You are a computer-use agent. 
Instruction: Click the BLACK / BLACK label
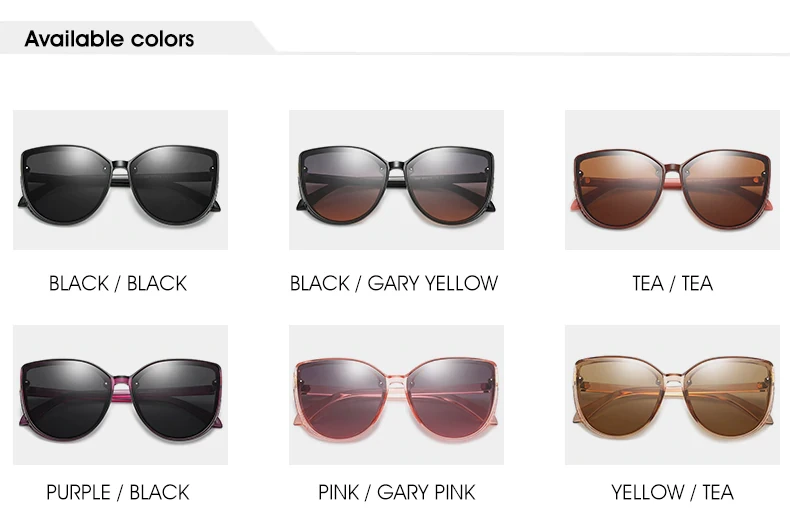(x=118, y=284)
